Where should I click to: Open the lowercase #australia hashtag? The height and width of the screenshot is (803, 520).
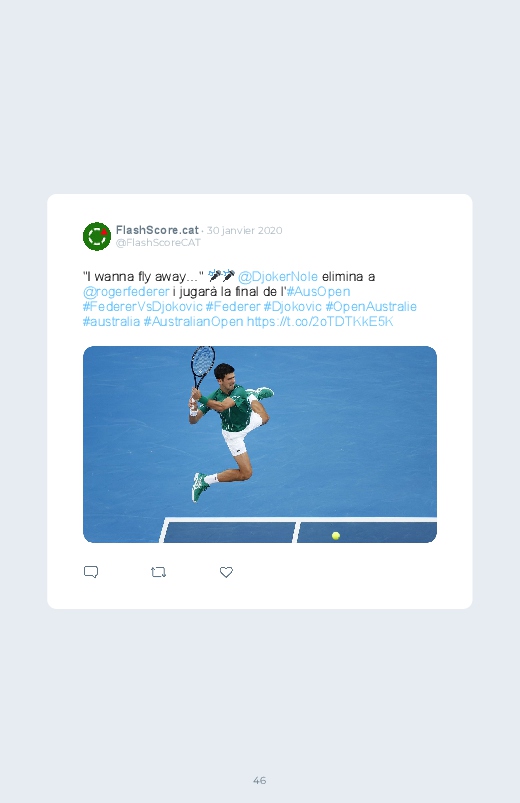[x=111, y=321]
